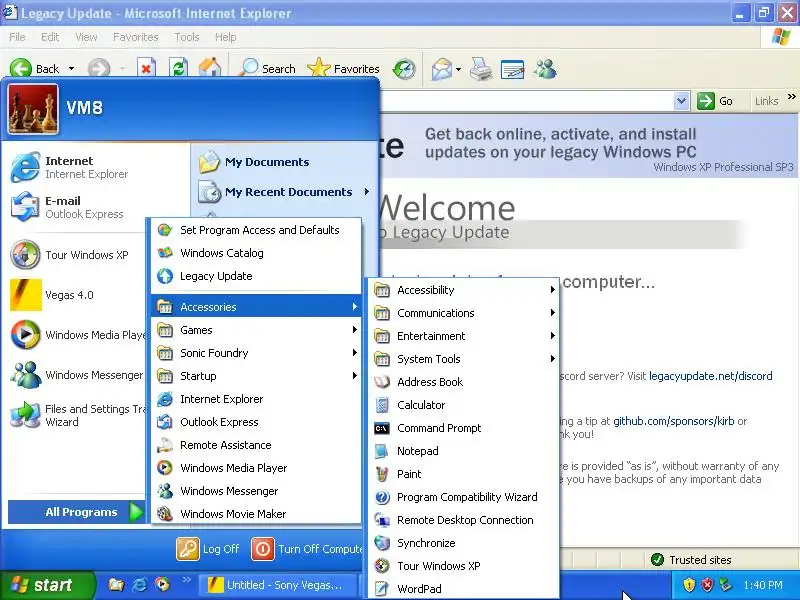Expand the System Tools folder

[464, 359]
